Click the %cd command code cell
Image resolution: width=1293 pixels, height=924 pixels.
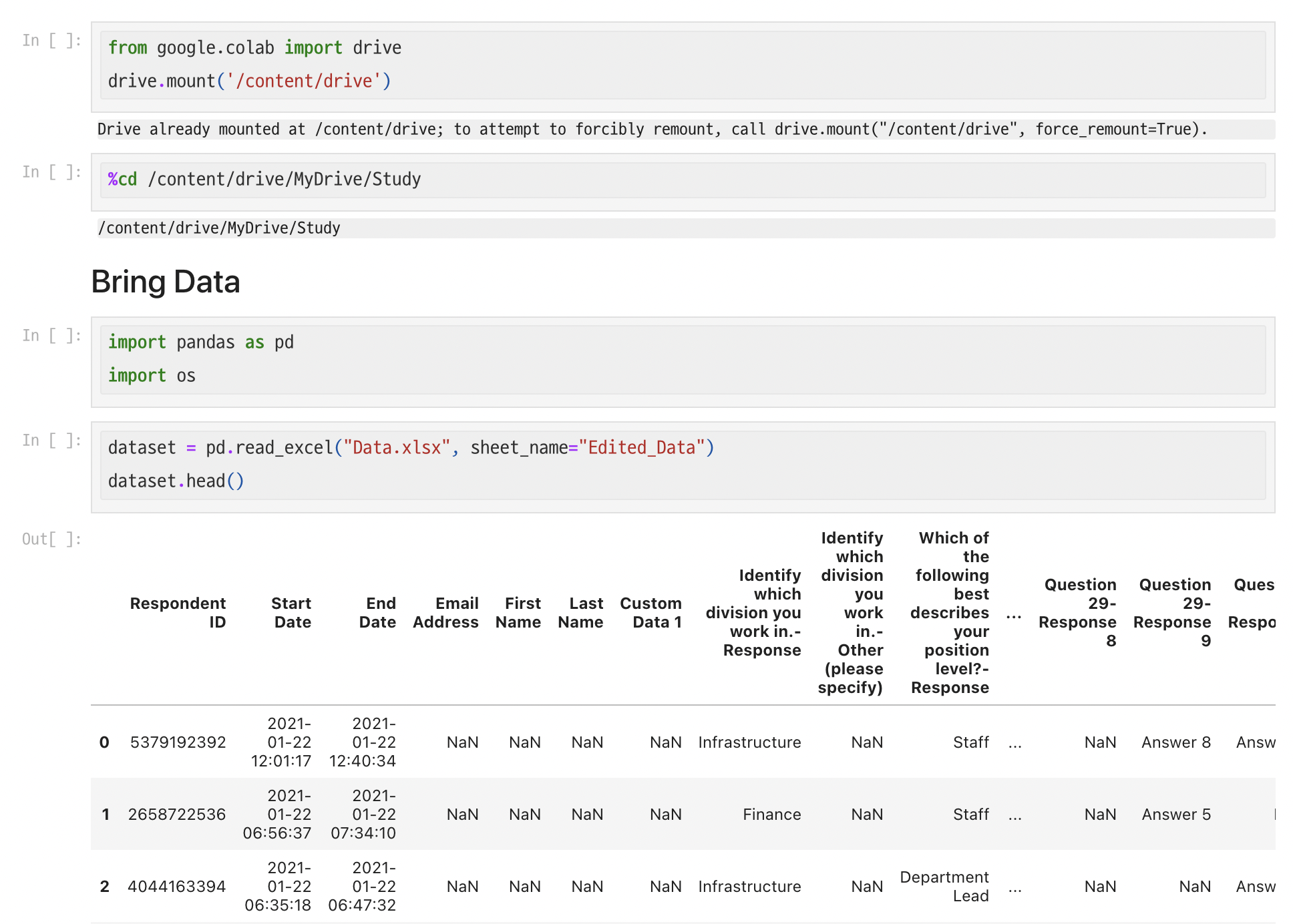pos(681,180)
